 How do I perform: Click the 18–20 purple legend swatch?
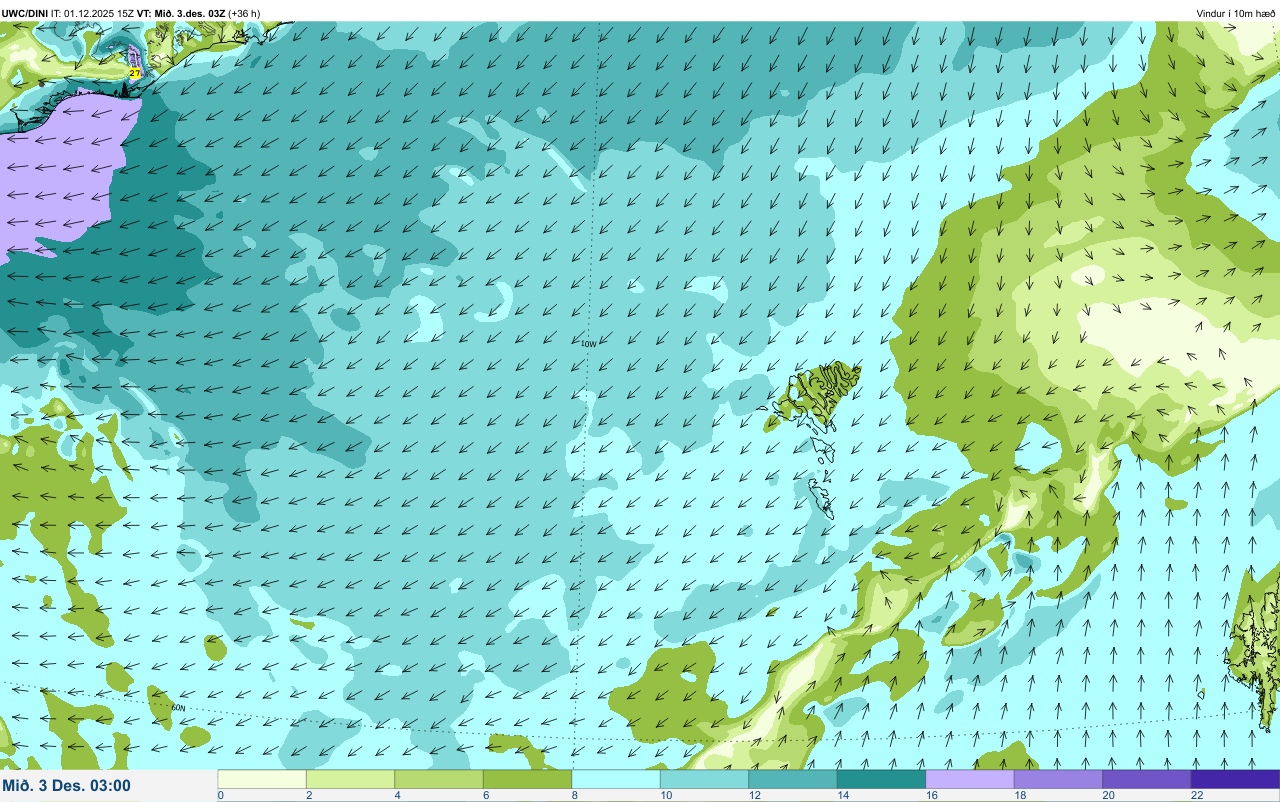click(x=1058, y=779)
